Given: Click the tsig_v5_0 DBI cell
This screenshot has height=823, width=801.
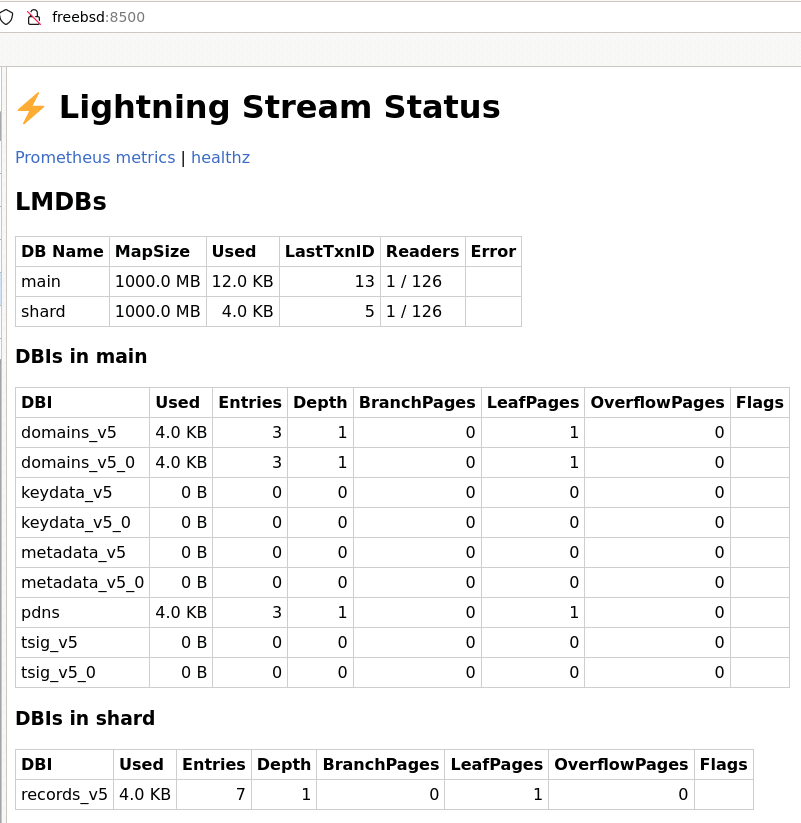Looking at the screenshot, I should pyautogui.click(x=58, y=673).
